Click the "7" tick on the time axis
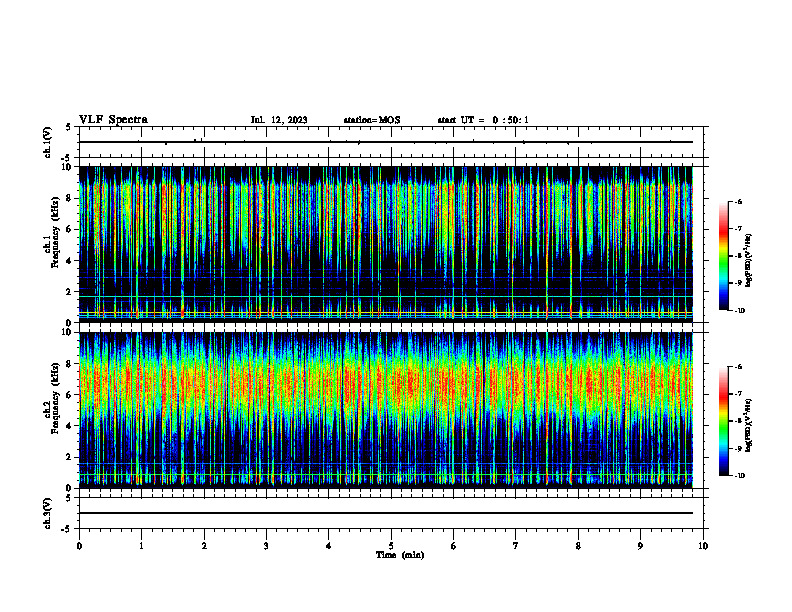 pyautogui.click(x=516, y=546)
